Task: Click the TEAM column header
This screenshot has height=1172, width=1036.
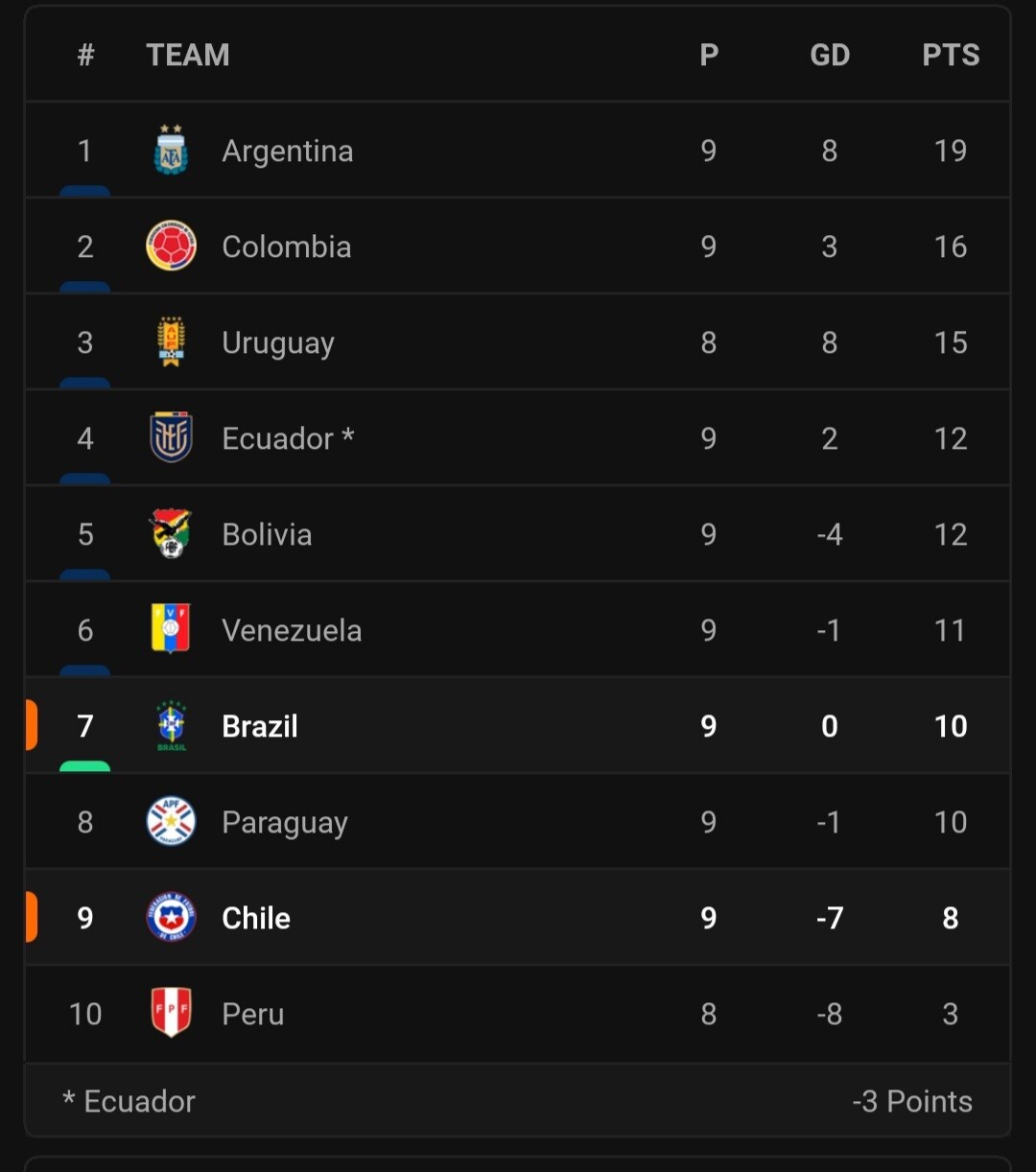Action: pos(187,55)
